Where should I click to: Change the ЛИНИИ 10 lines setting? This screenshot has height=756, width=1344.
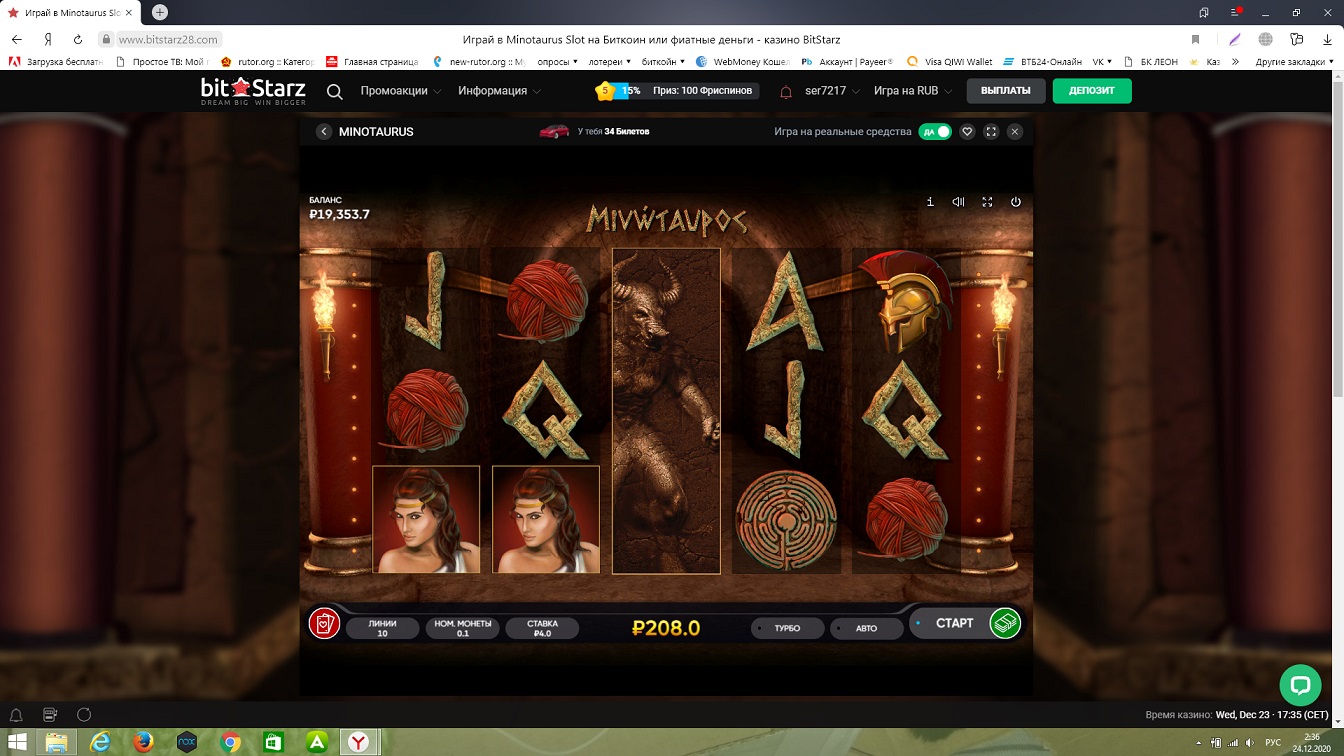click(x=382, y=628)
